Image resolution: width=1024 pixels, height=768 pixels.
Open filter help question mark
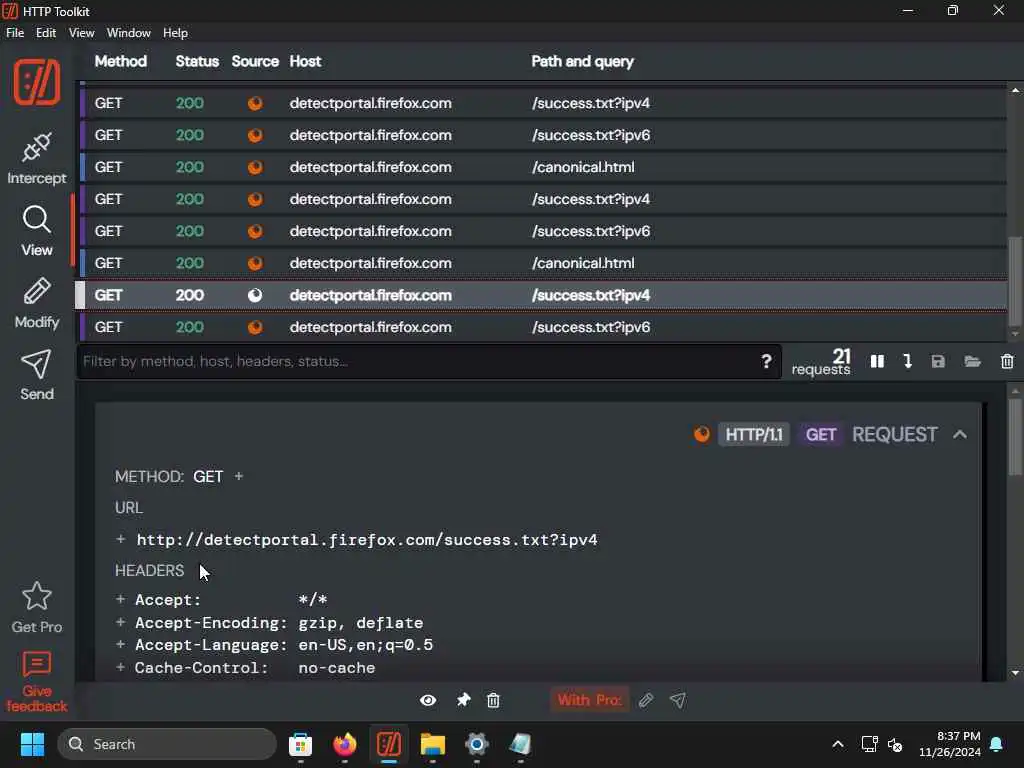[766, 361]
